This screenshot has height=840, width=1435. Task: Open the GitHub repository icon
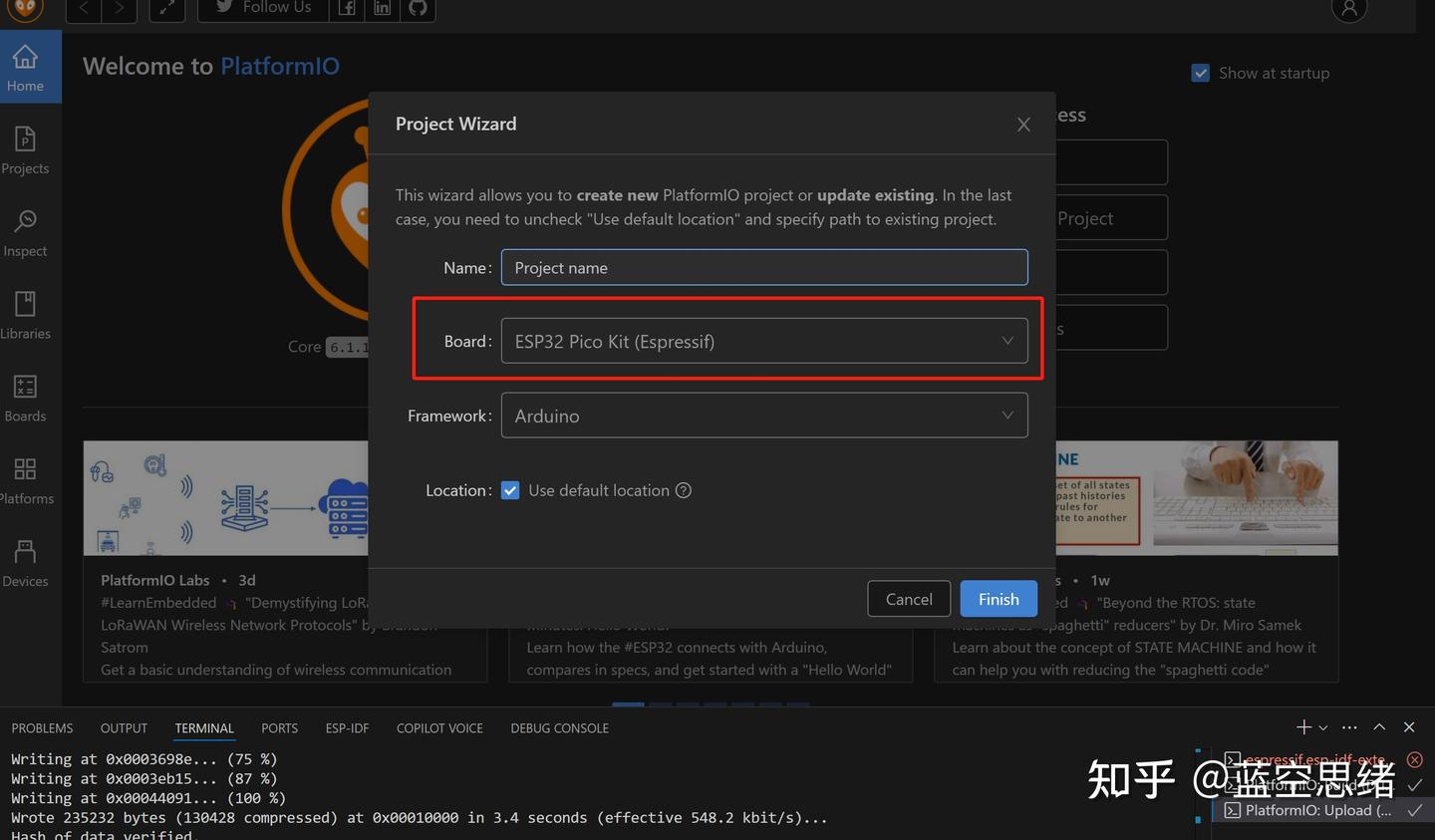coord(418,8)
